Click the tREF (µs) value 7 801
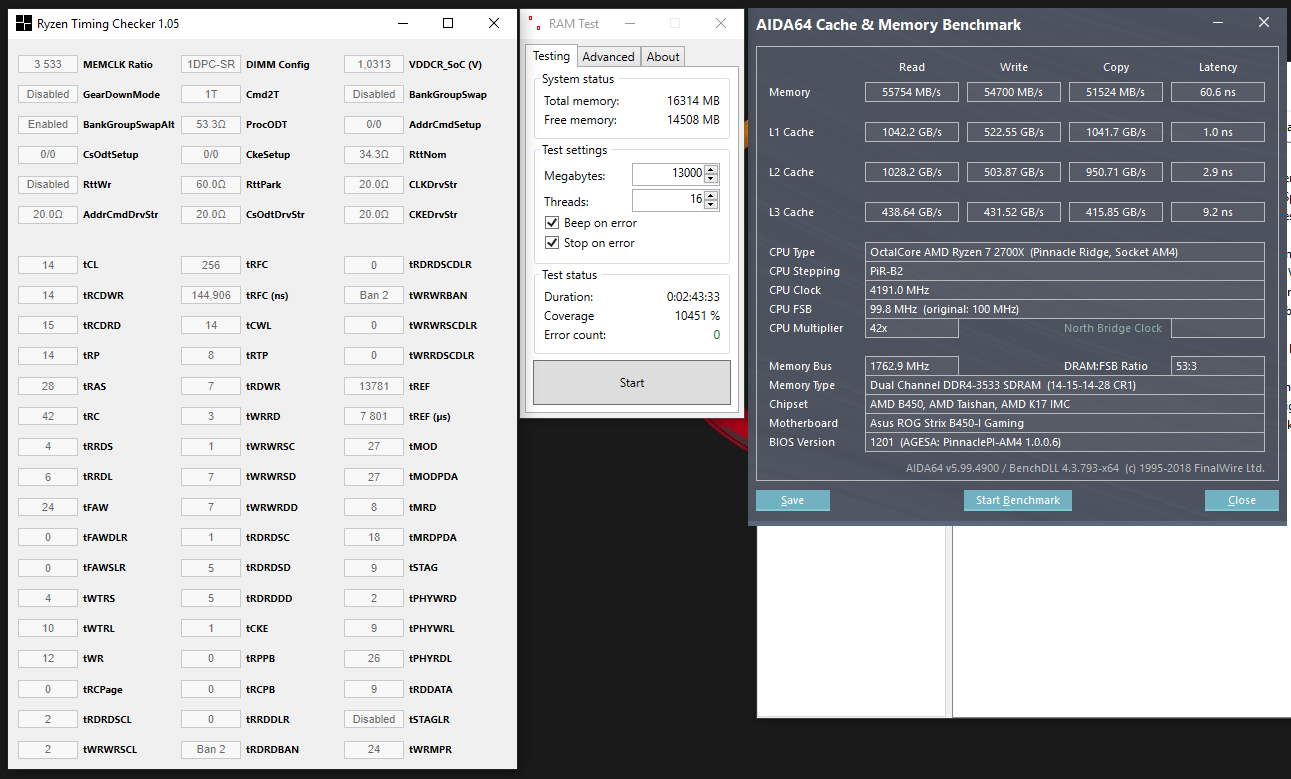1291x779 pixels. point(374,416)
